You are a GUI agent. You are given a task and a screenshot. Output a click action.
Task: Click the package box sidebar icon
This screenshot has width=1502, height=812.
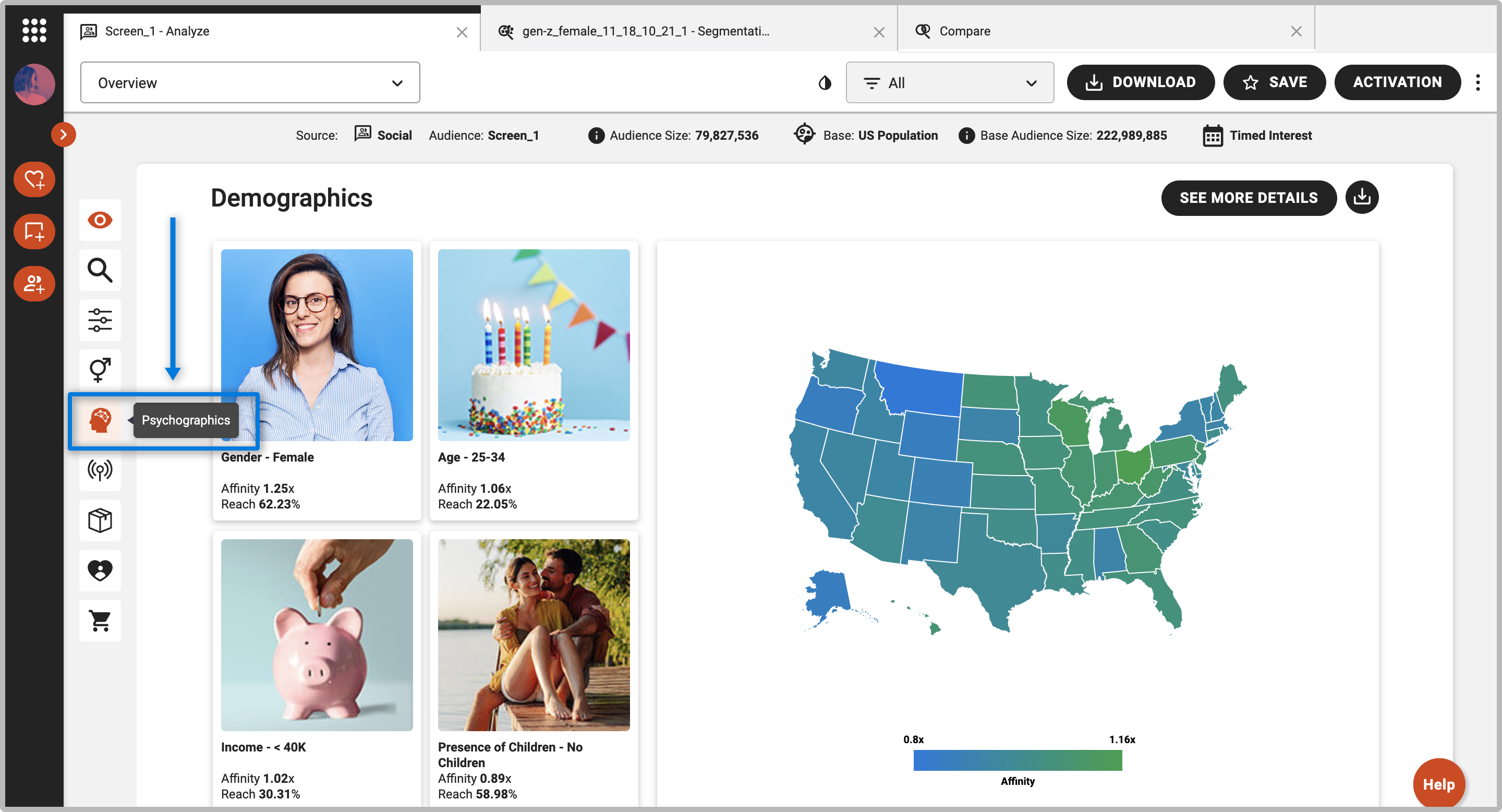[x=100, y=520]
